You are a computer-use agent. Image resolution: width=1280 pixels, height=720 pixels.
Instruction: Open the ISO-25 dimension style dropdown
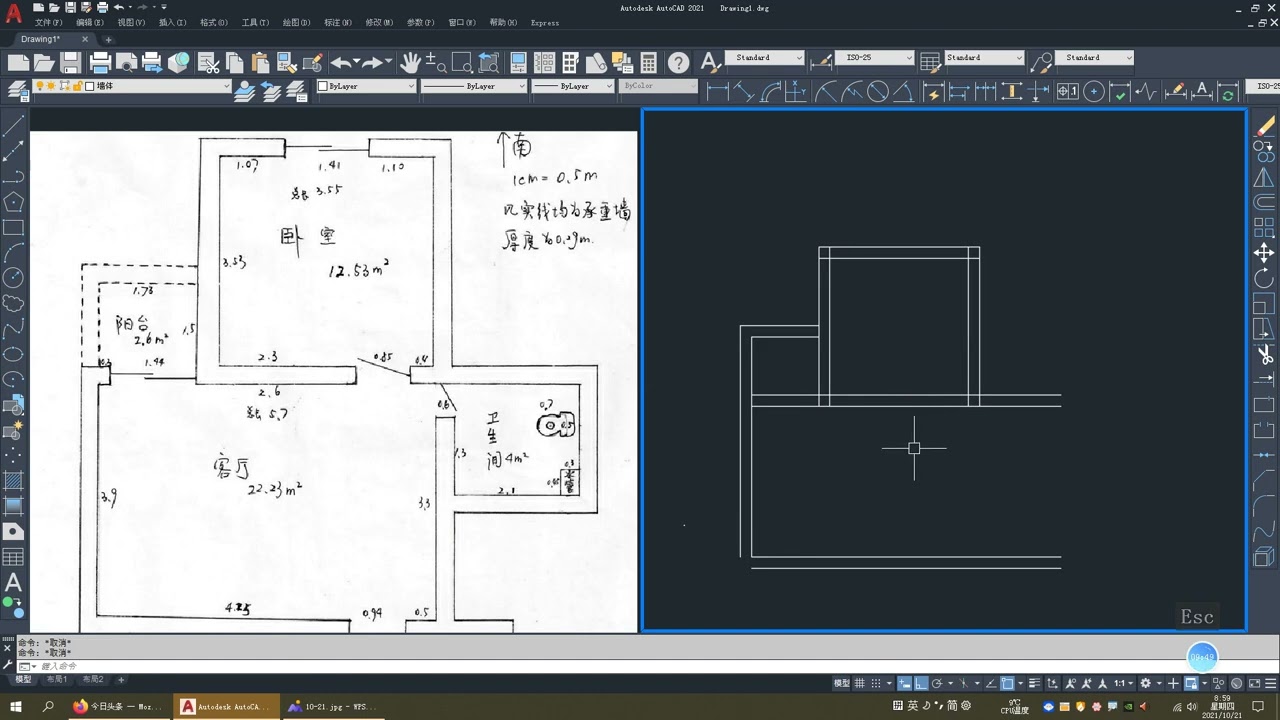tap(909, 58)
